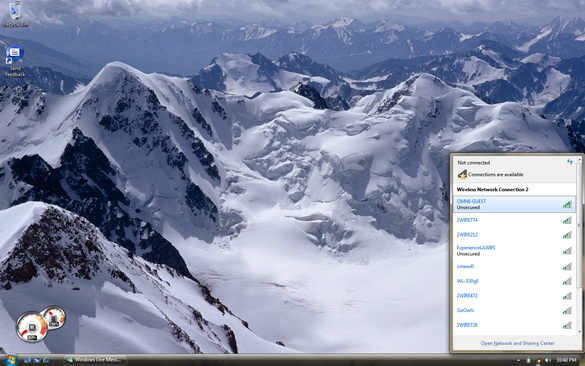The image size is (585, 366).
Task: Click the Switch between windows icon
Action: tap(37, 360)
